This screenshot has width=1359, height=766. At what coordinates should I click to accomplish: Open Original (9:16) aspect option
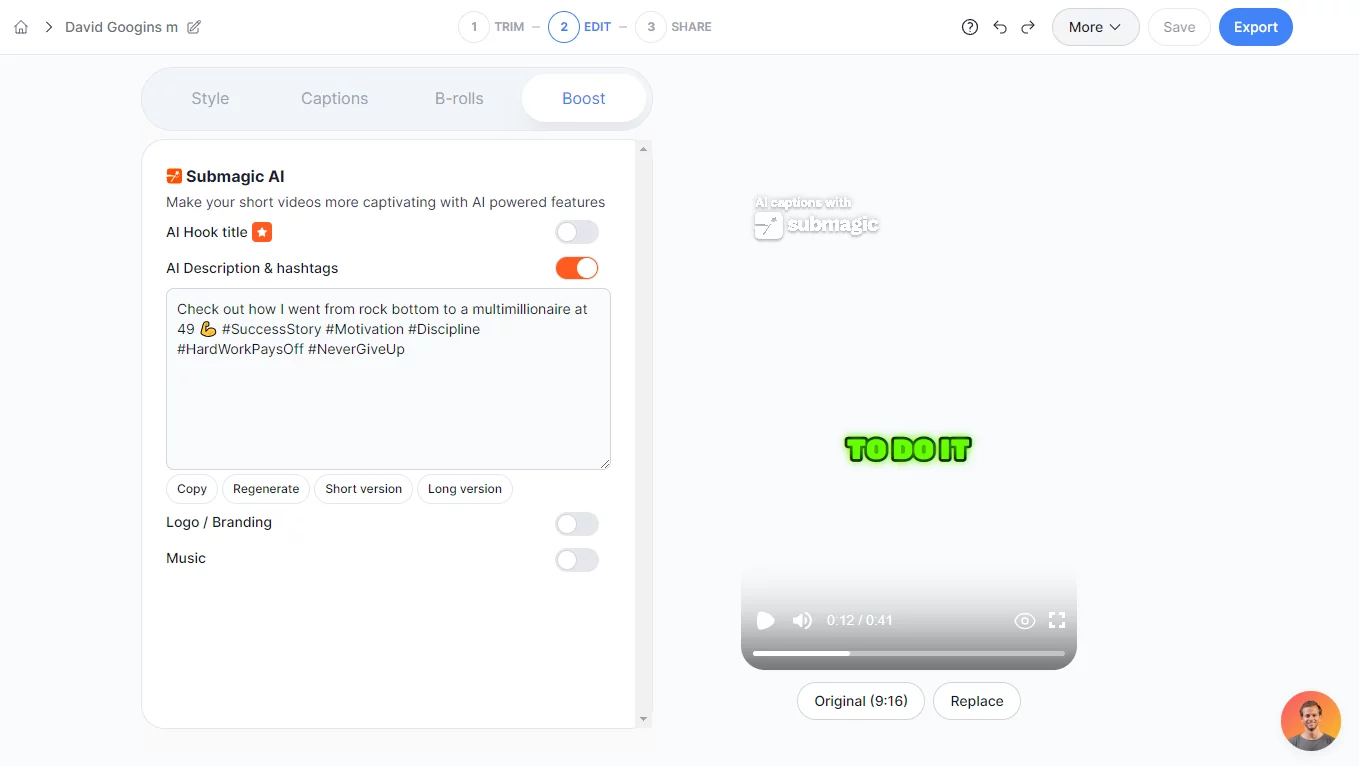861,701
